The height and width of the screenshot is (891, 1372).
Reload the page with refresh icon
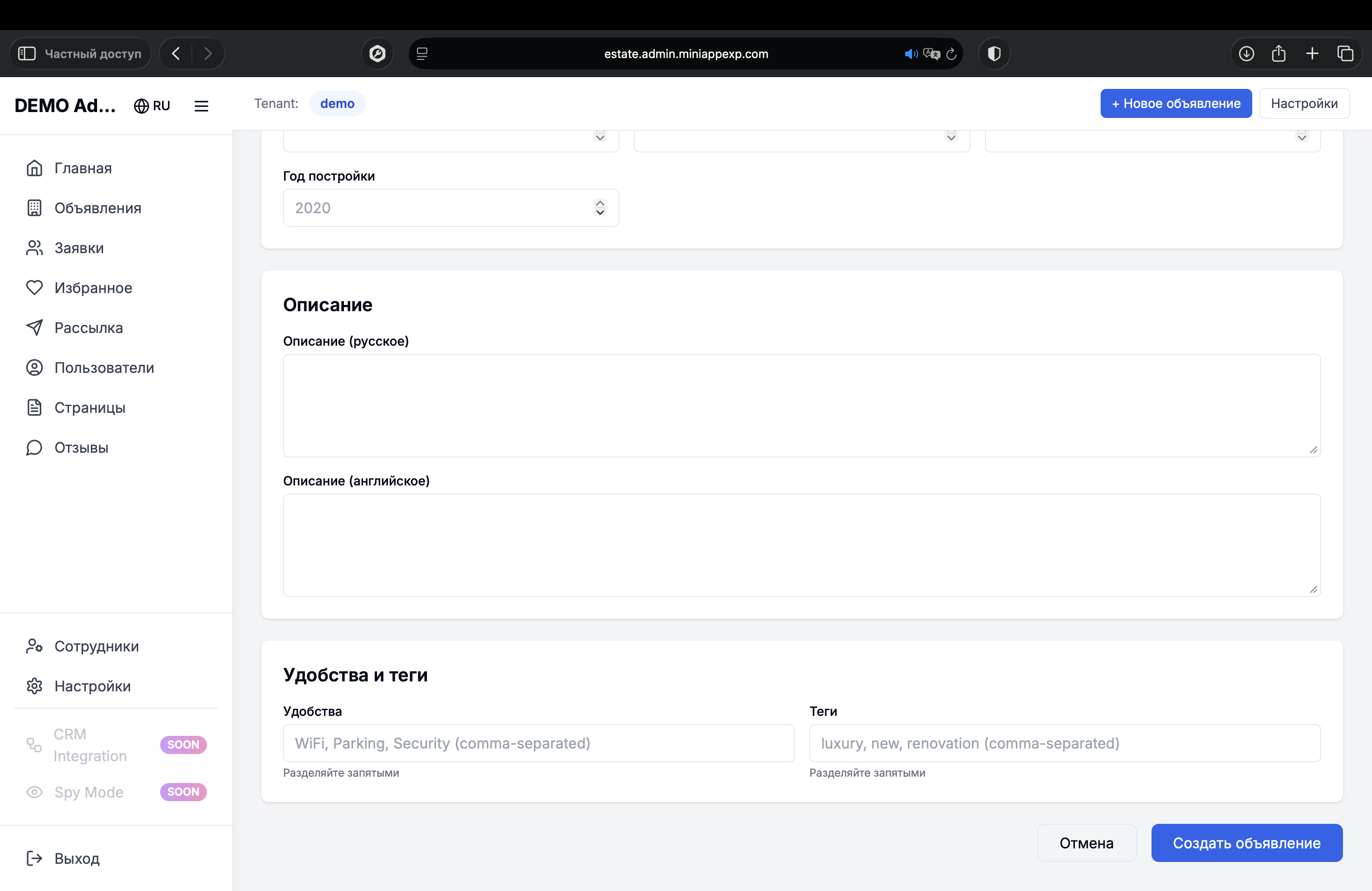(x=952, y=54)
